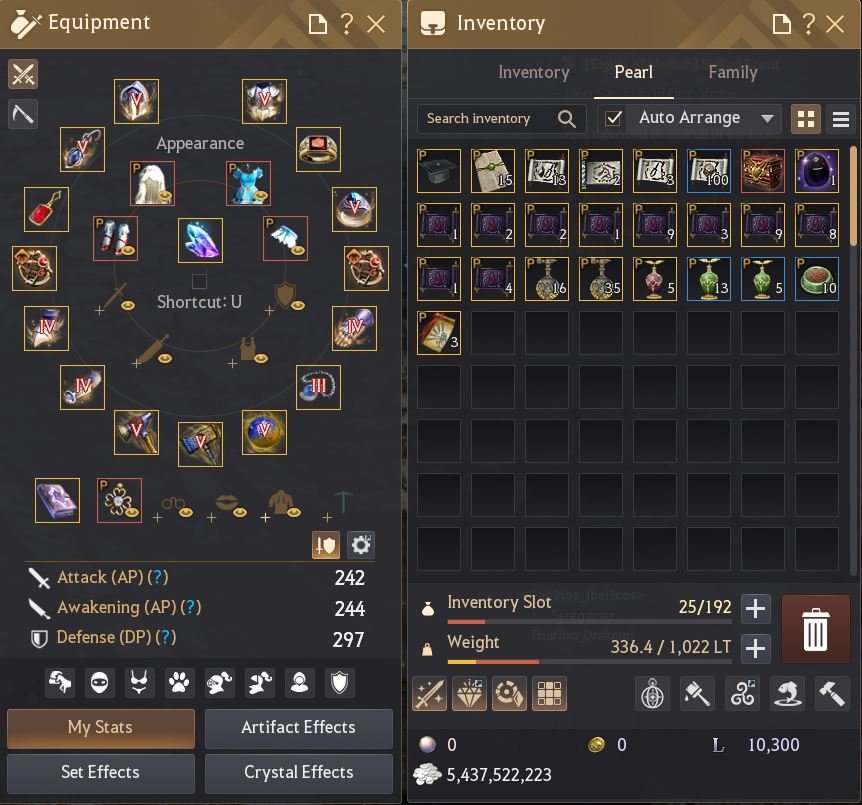Click the inventory trash can icon
Screen dimensions: 862x805
815,628
